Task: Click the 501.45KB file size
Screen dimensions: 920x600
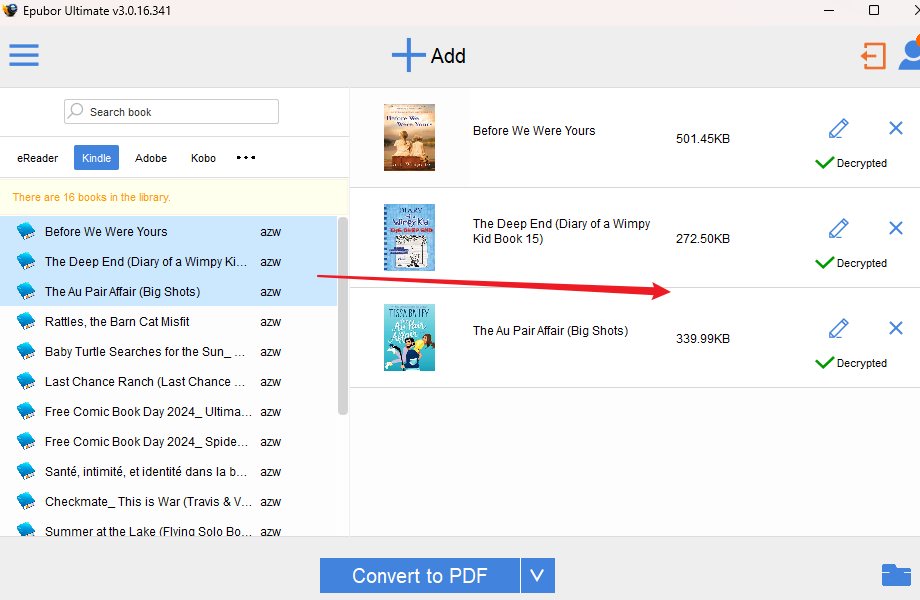Action: tap(702, 138)
